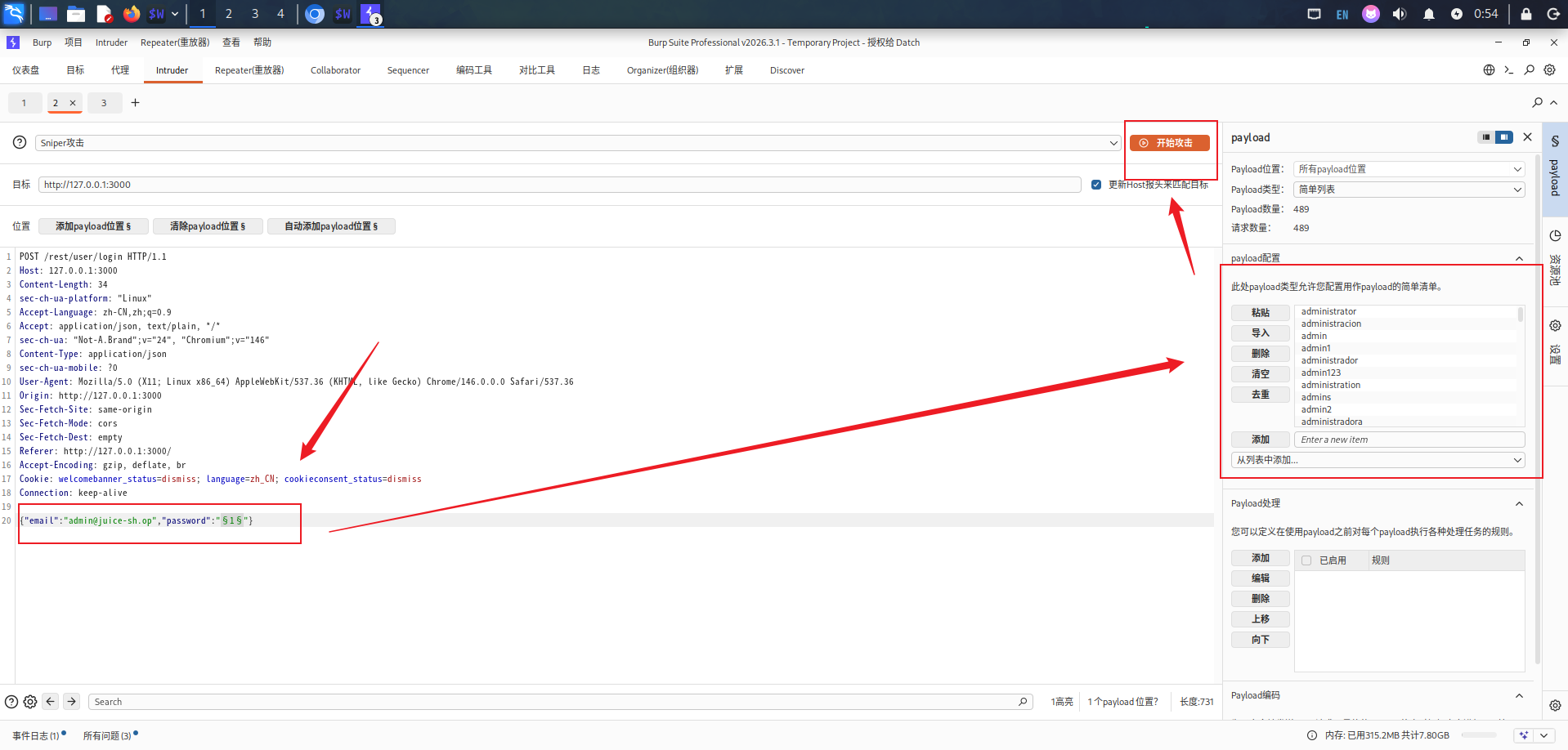The width and height of the screenshot is (1568, 750).
Task: Open the attack settings side tab
Action: click(x=1555, y=342)
